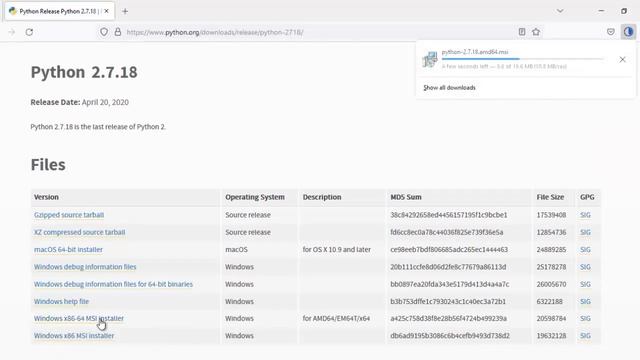Open SIG link for XZ compressed tarball
Image resolution: width=640 pixels, height=360 pixels.
(585, 232)
